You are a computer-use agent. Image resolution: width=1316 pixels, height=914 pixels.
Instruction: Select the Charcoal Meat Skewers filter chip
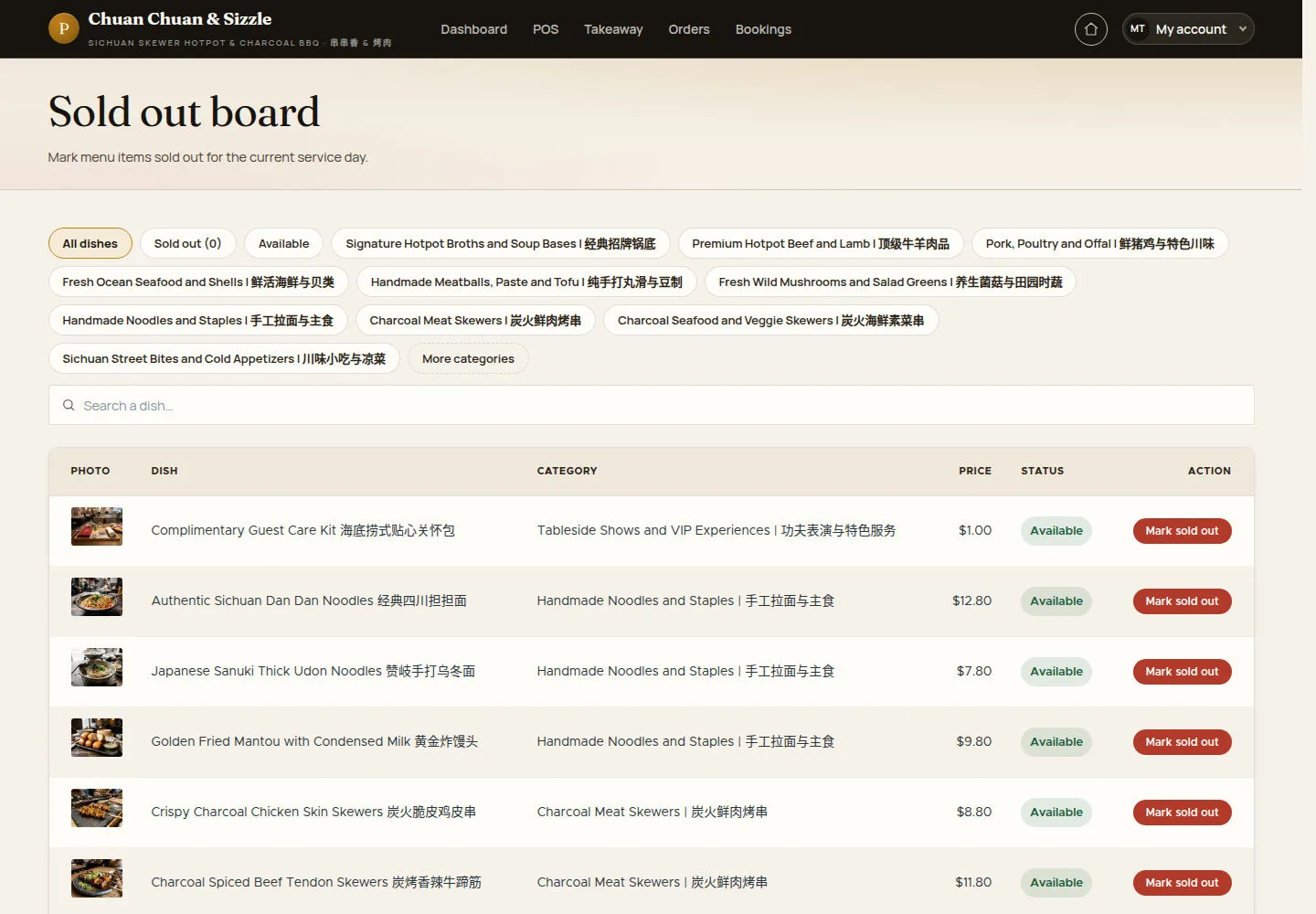pyautogui.click(x=475, y=320)
